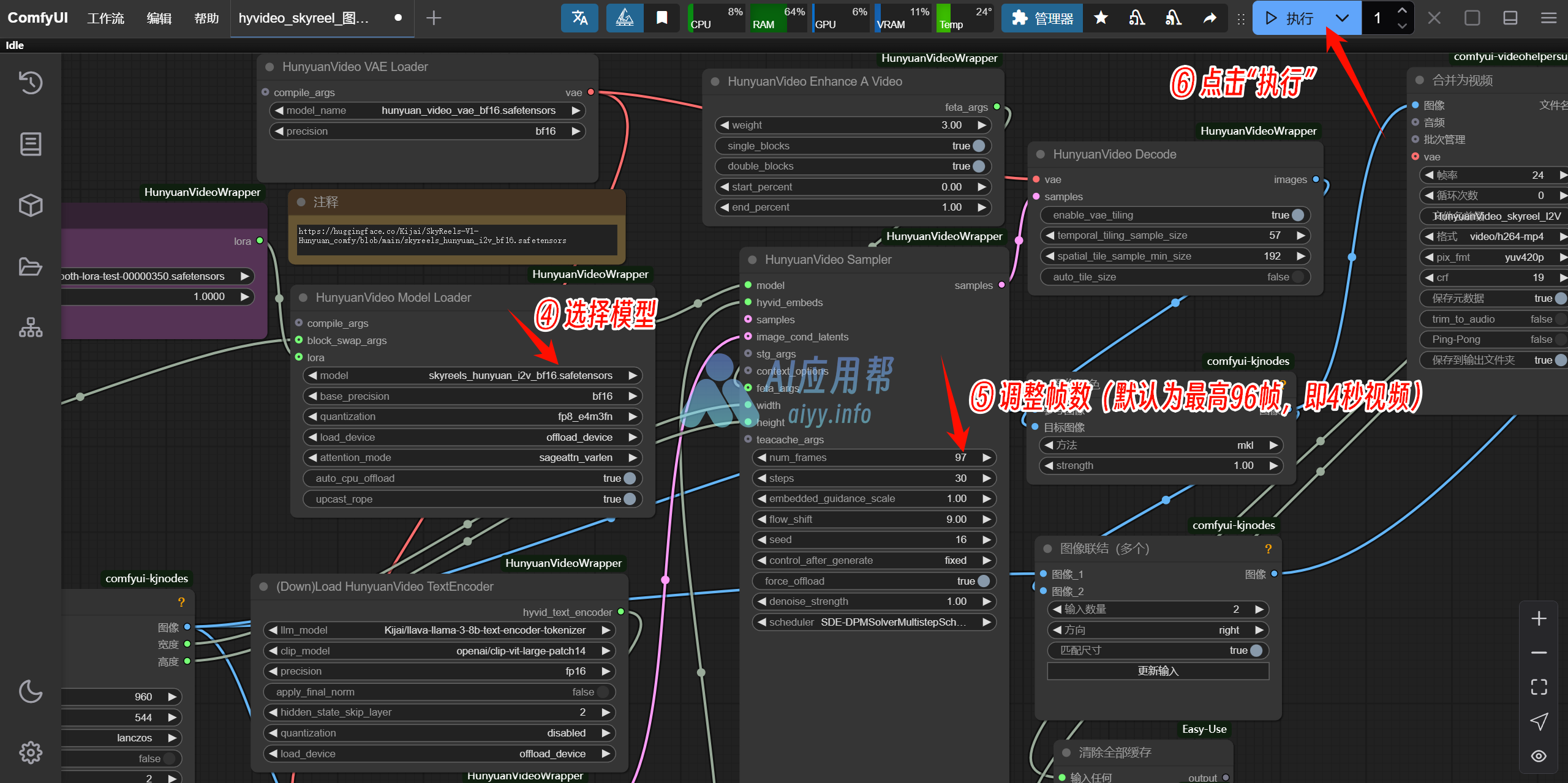Open the clip_model selector
This screenshot has height=783, width=1568.
440,651
